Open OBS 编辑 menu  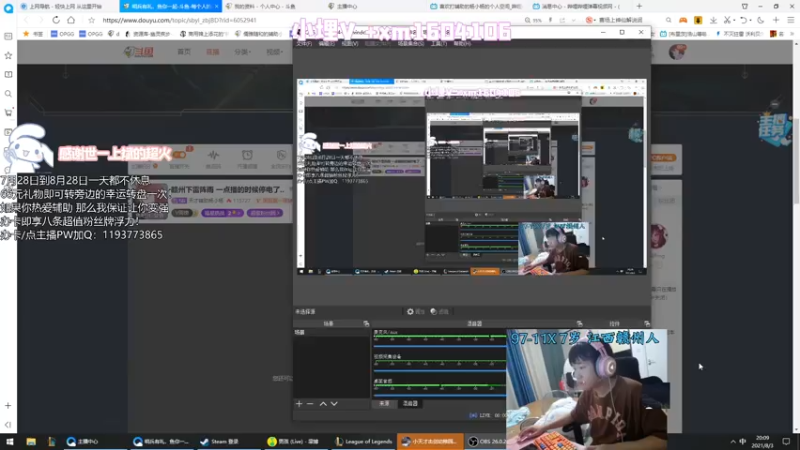tap(327, 44)
